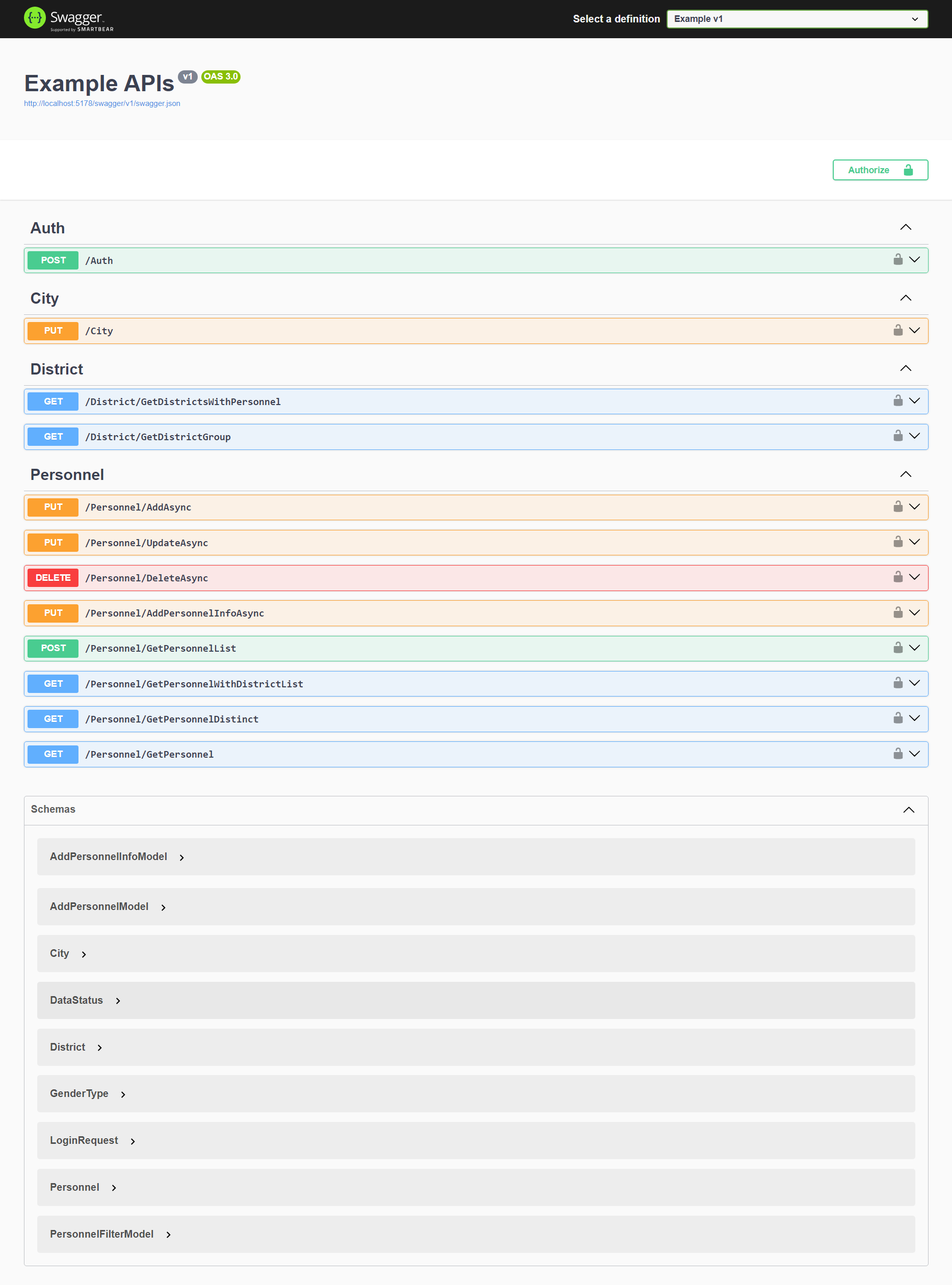Expand /Personnel/AddAsync operation chevron
Screen dimensions: 952x1285
(914, 507)
